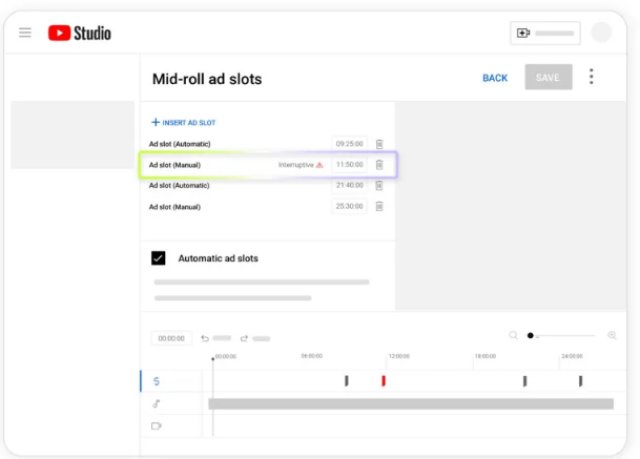Click the timeline current time field 00:00:00
Screen dimensions: 640x459
tap(171, 338)
